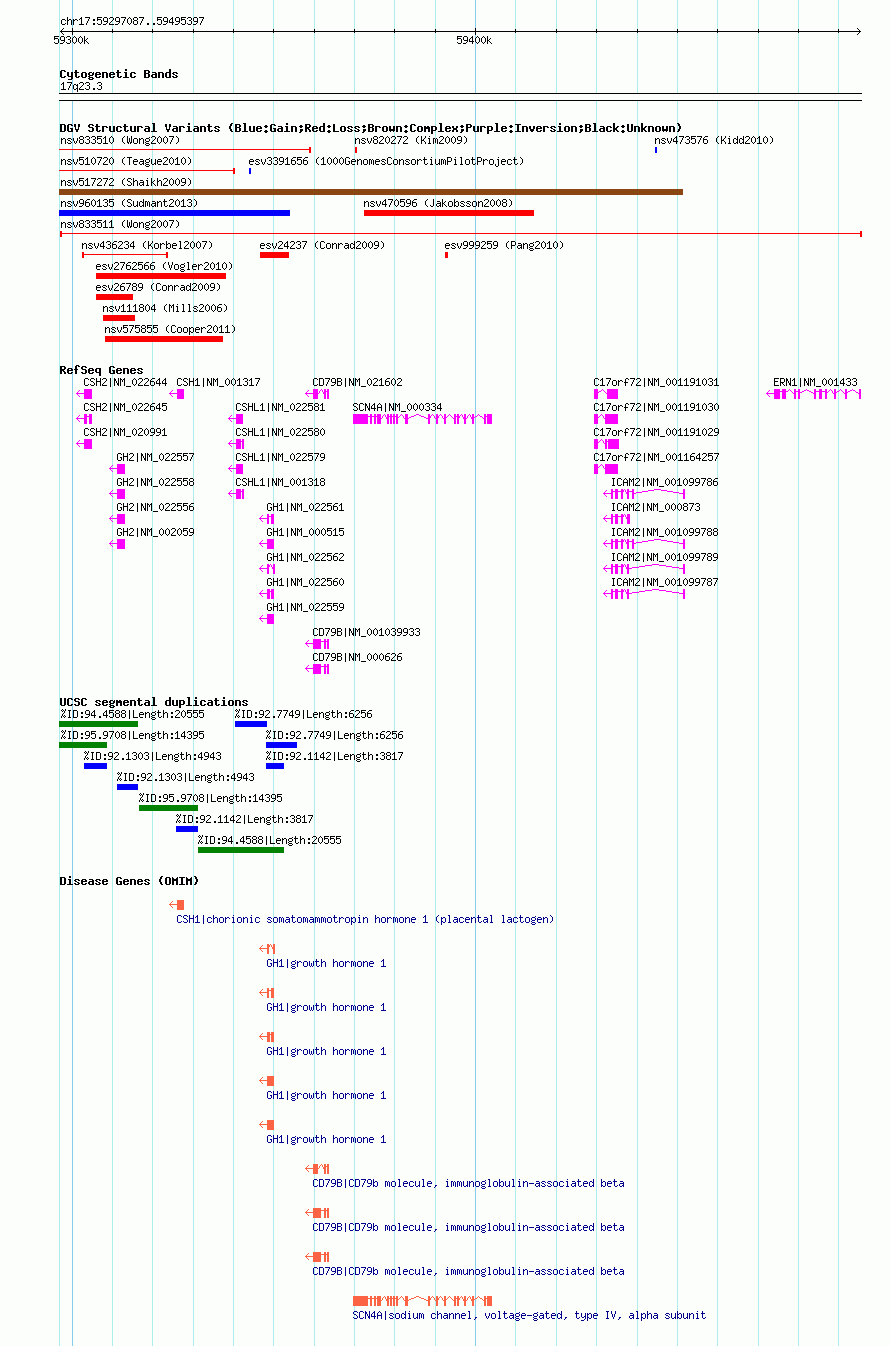The height and width of the screenshot is (1346, 890).
Task: Click the UCSC segmental duplications track title
Action: 154,702
